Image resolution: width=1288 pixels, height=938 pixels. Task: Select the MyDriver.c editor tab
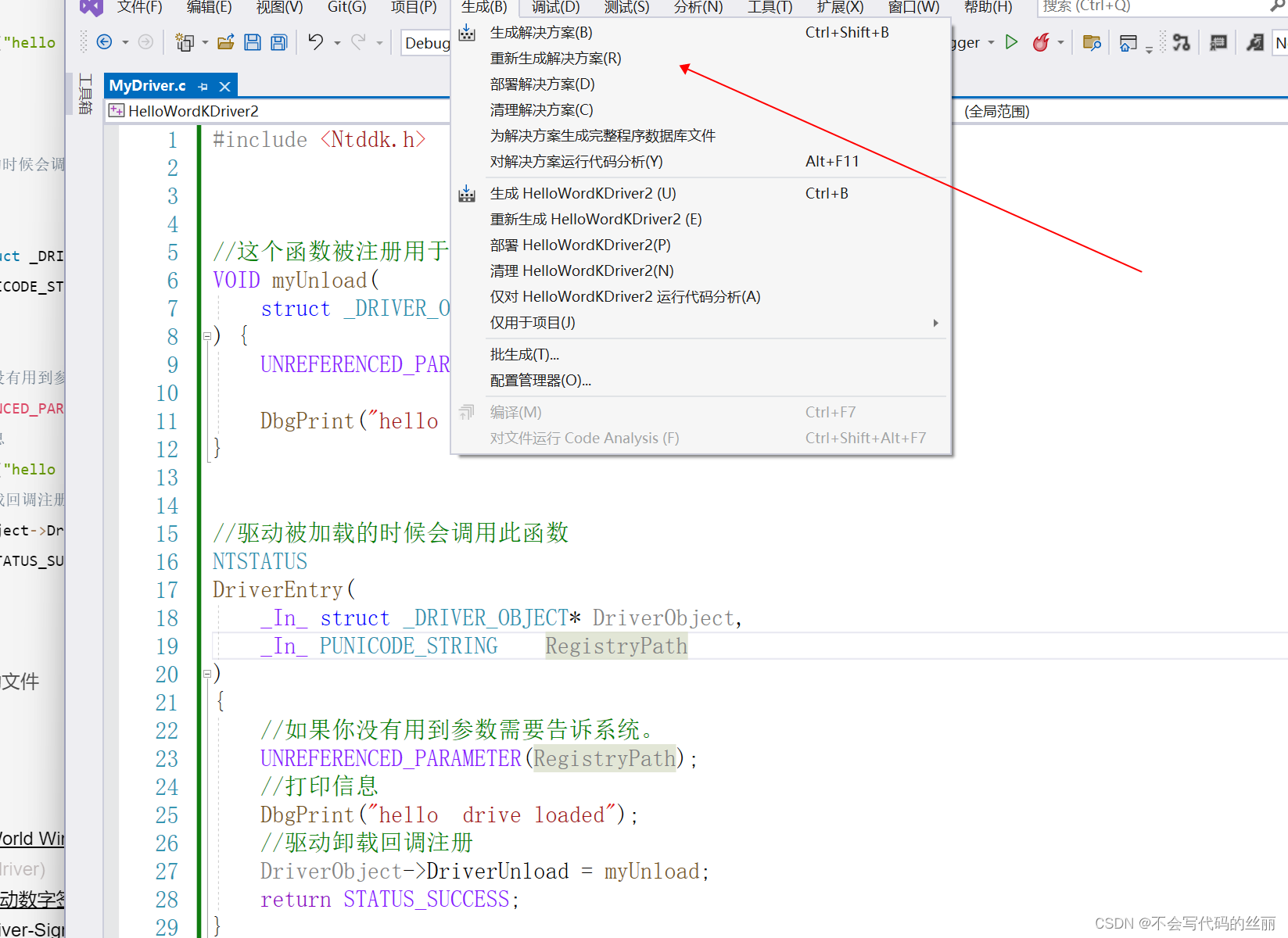(x=148, y=85)
